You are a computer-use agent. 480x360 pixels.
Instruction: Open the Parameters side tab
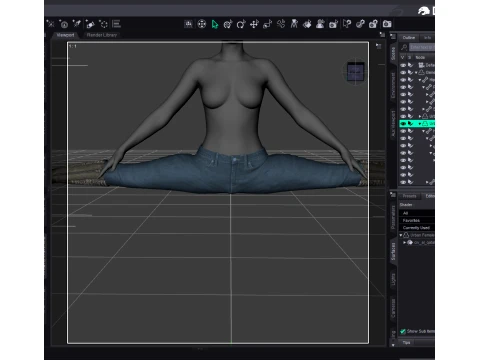point(393,217)
